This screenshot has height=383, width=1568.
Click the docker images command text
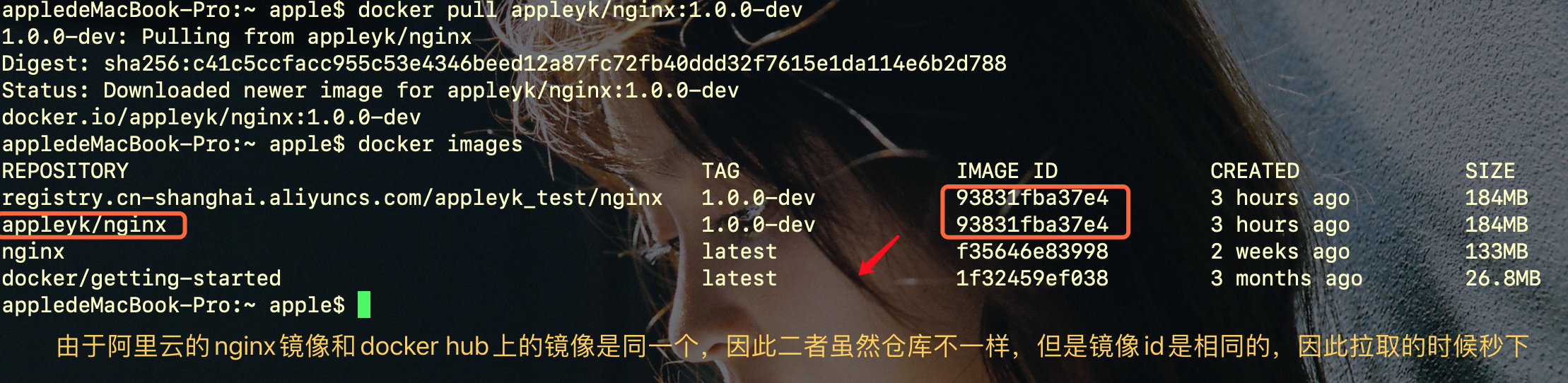pyautogui.click(x=440, y=144)
